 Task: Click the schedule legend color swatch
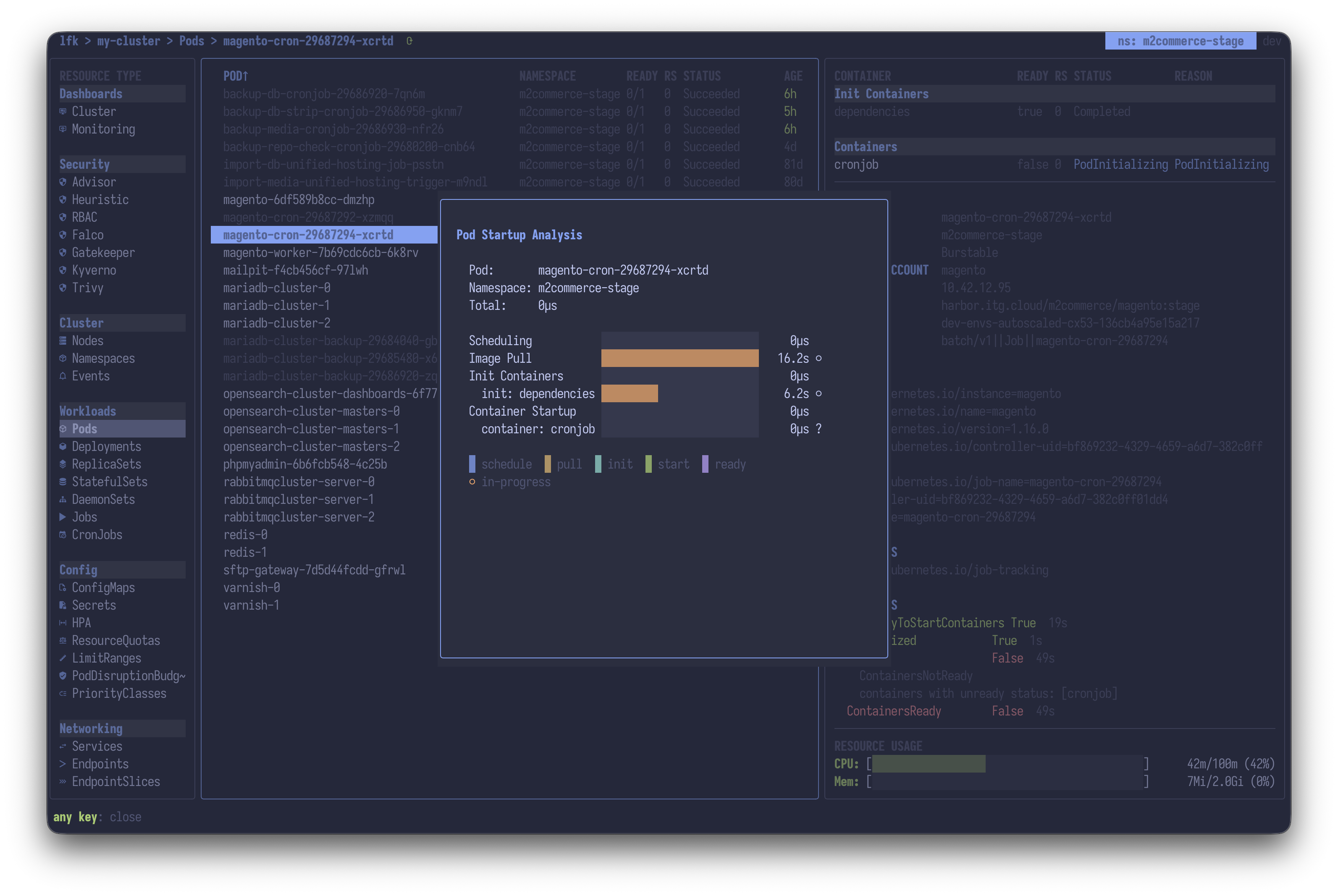472,464
